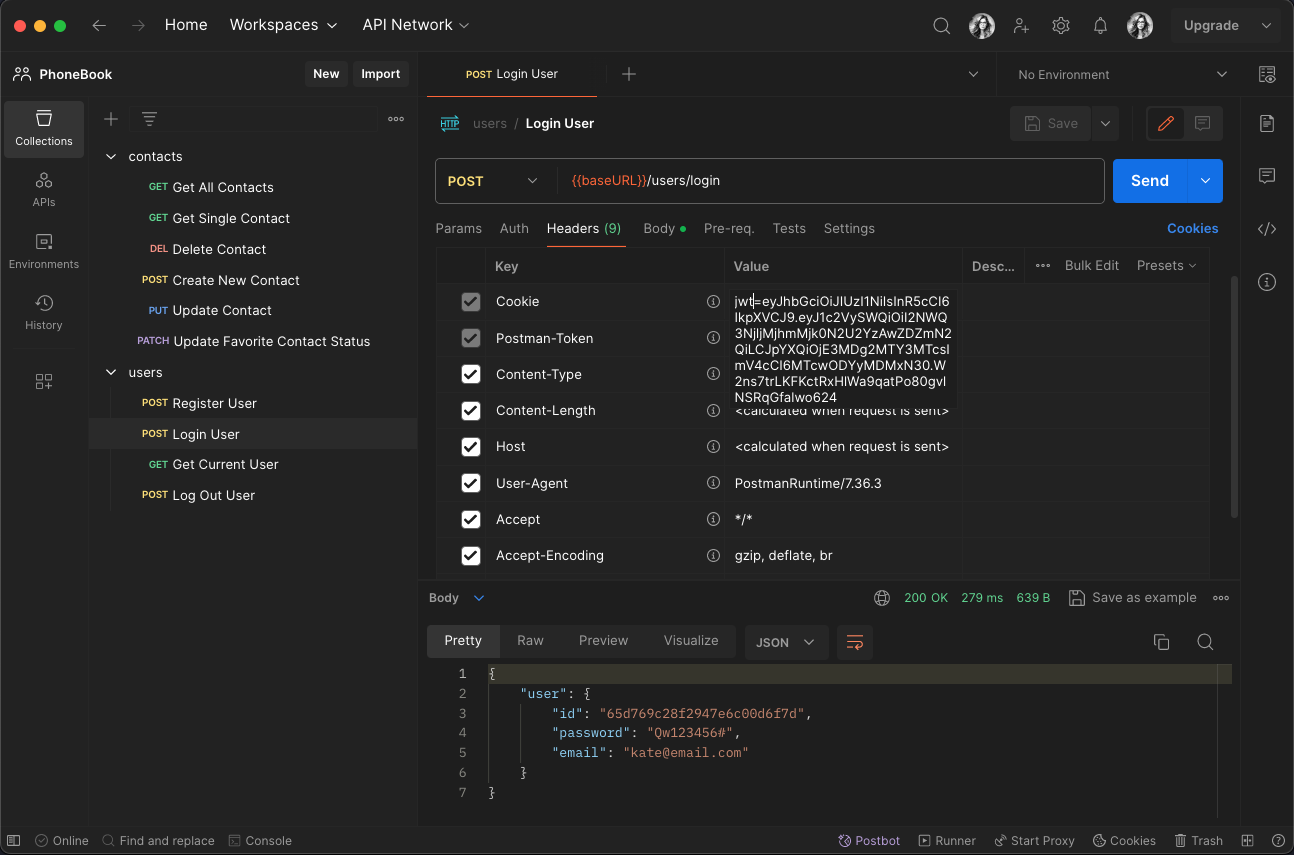This screenshot has width=1294, height=855.
Task: Copy the response body
Action: [x=1161, y=642]
